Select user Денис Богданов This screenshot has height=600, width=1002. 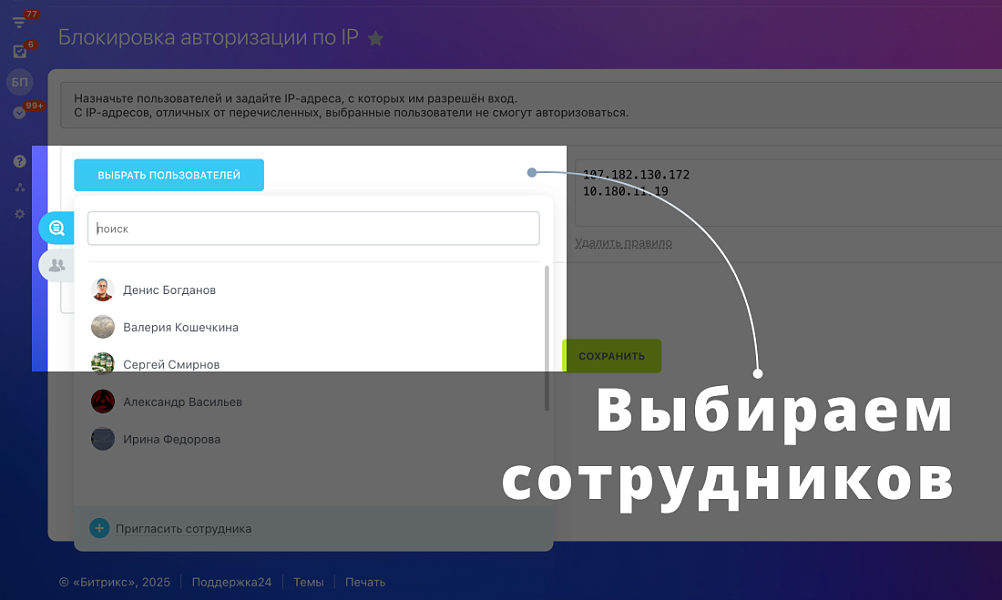(169, 290)
